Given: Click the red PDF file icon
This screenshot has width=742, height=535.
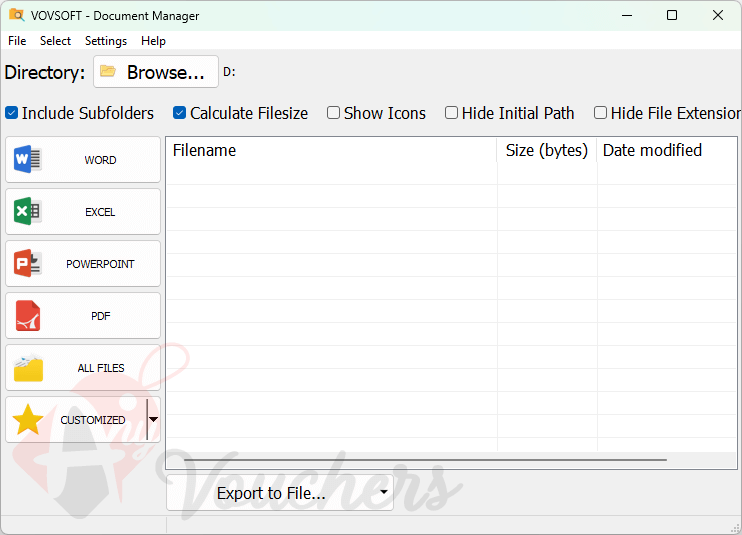Looking at the screenshot, I should [x=27, y=316].
